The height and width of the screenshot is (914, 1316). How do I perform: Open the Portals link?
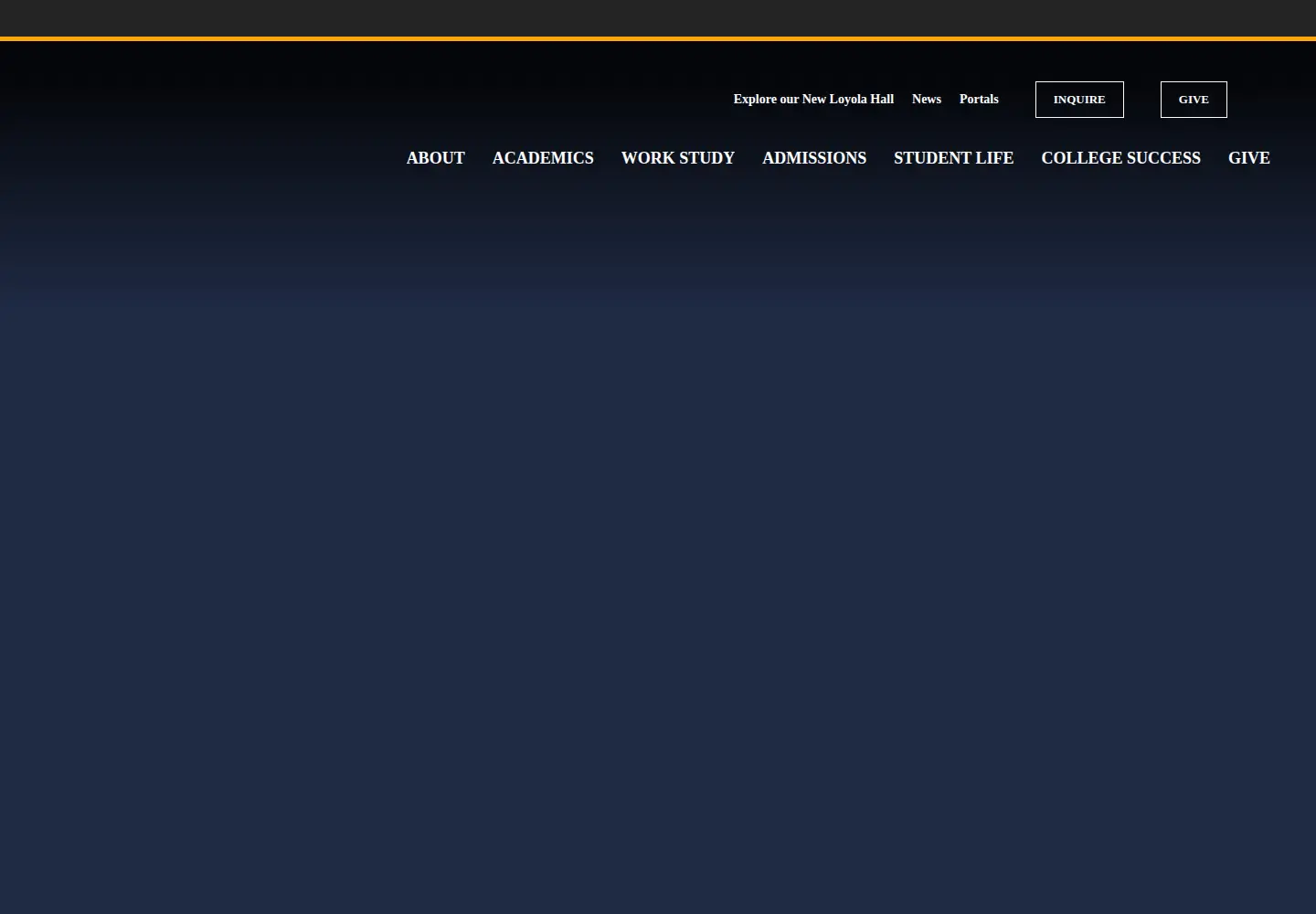(x=979, y=100)
